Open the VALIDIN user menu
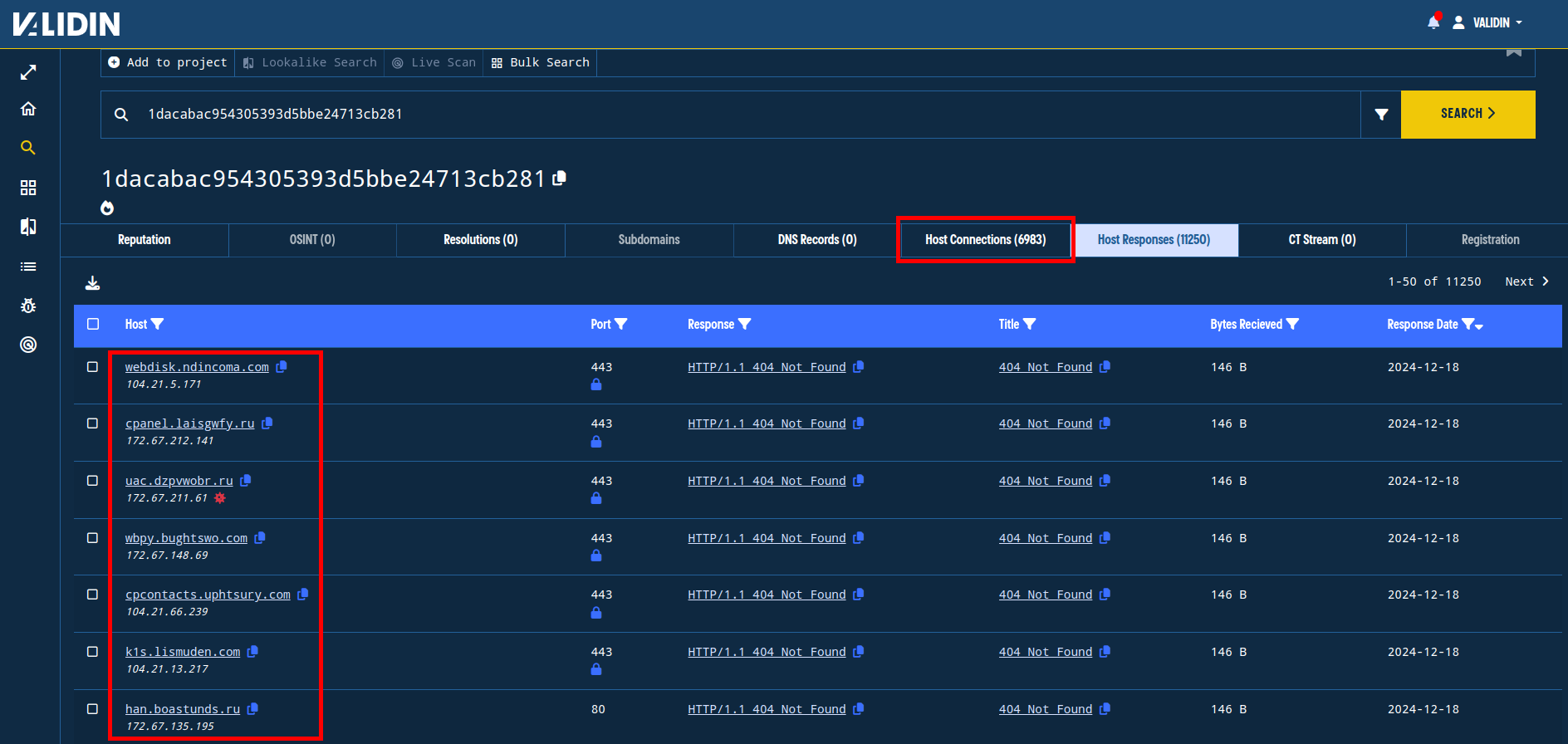Image resolution: width=1568 pixels, height=744 pixels. click(x=1487, y=22)
